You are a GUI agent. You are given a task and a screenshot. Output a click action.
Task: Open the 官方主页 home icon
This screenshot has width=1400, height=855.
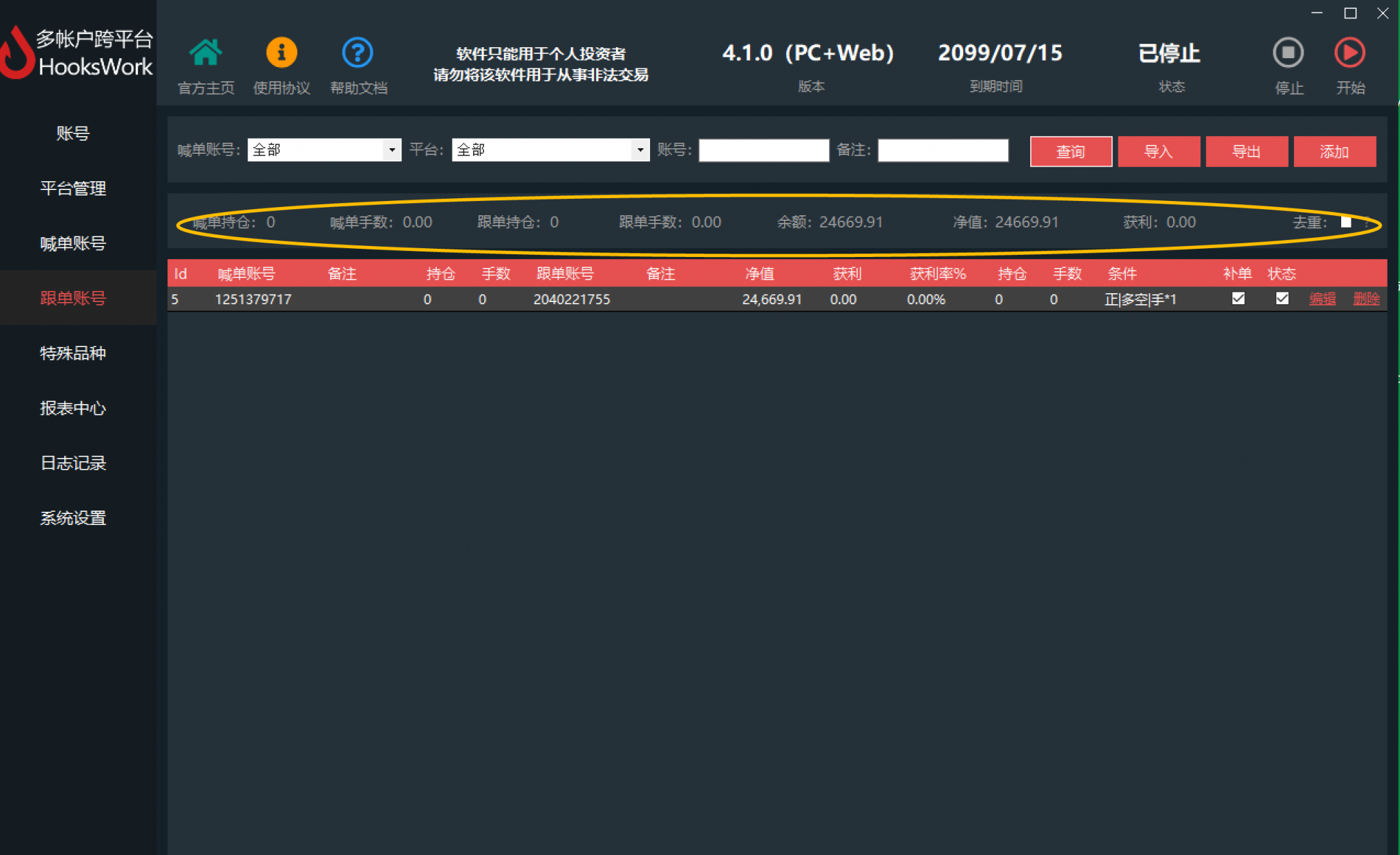point(205,53)
